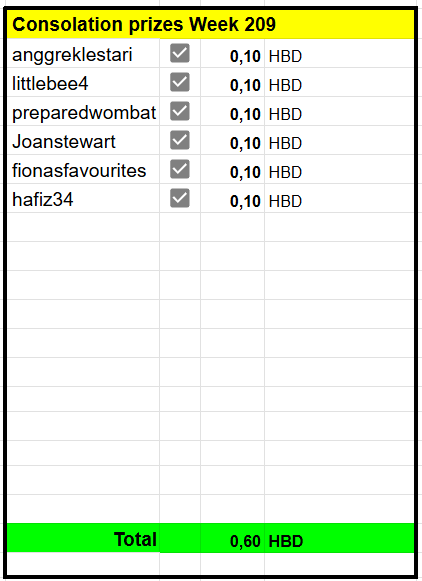Screen dimensions: 422x581
Task: Click the littlebee4 name cell
Action: [x=83, y=82]
